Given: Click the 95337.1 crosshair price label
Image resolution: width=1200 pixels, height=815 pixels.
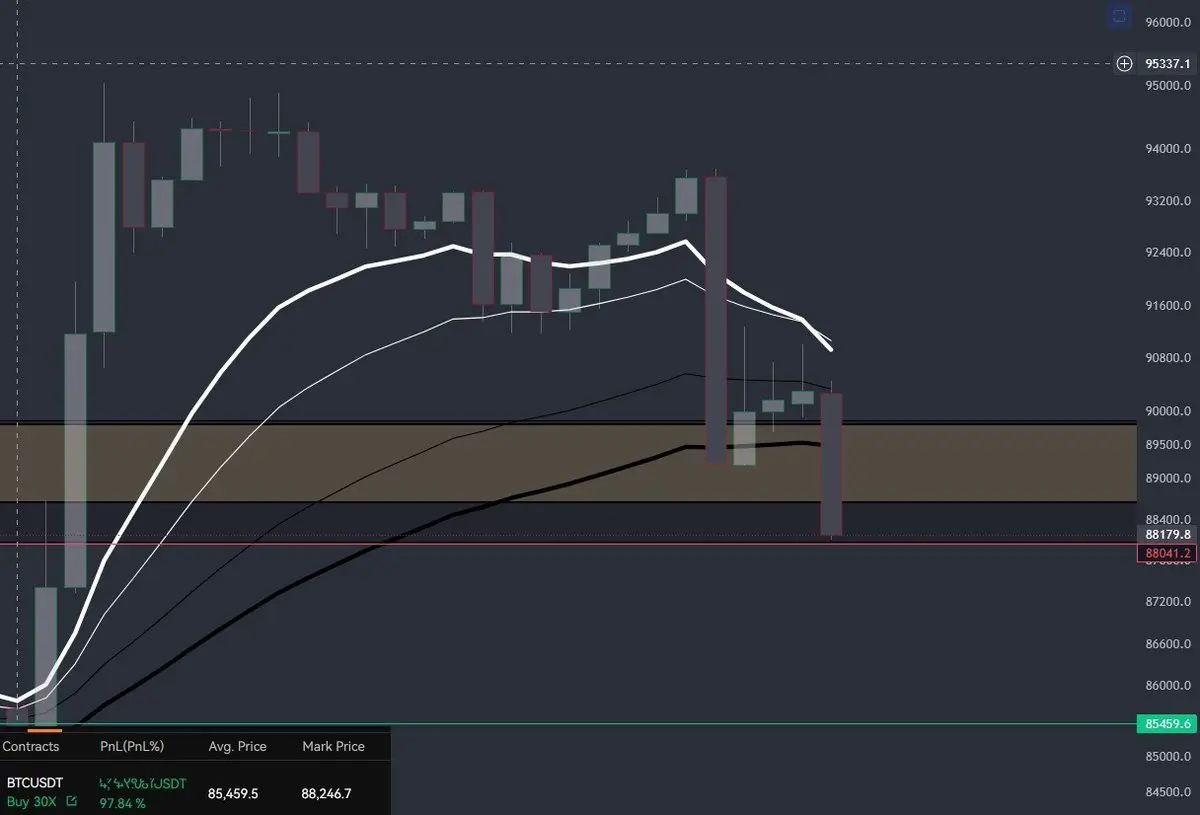Looking at the screenshot, I should coord(1167,63).
